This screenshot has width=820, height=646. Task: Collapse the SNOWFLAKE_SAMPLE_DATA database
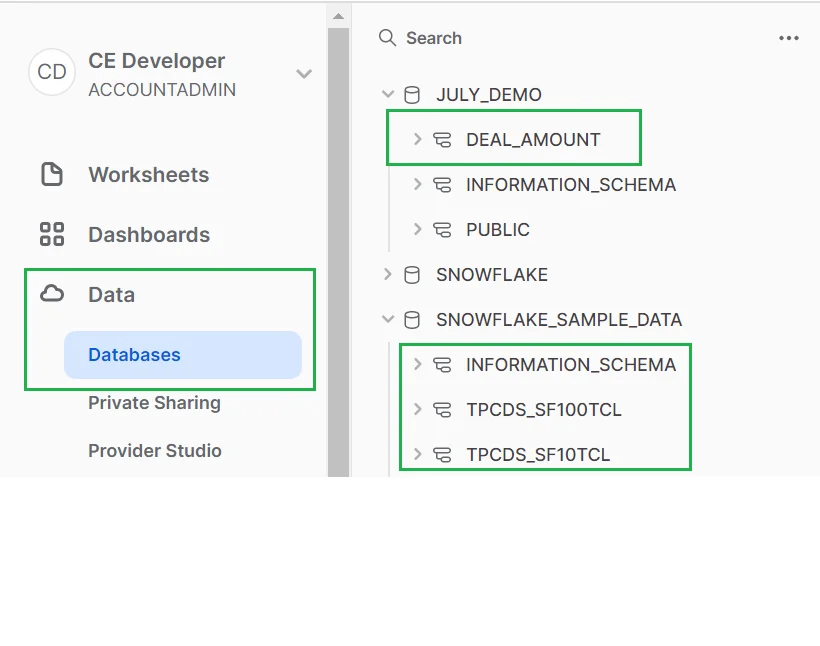pos(388,320)
